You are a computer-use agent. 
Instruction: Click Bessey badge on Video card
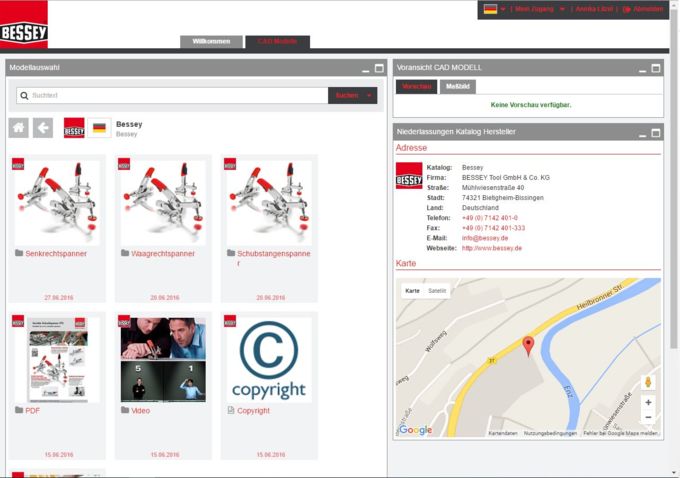(x=124, y=321)
